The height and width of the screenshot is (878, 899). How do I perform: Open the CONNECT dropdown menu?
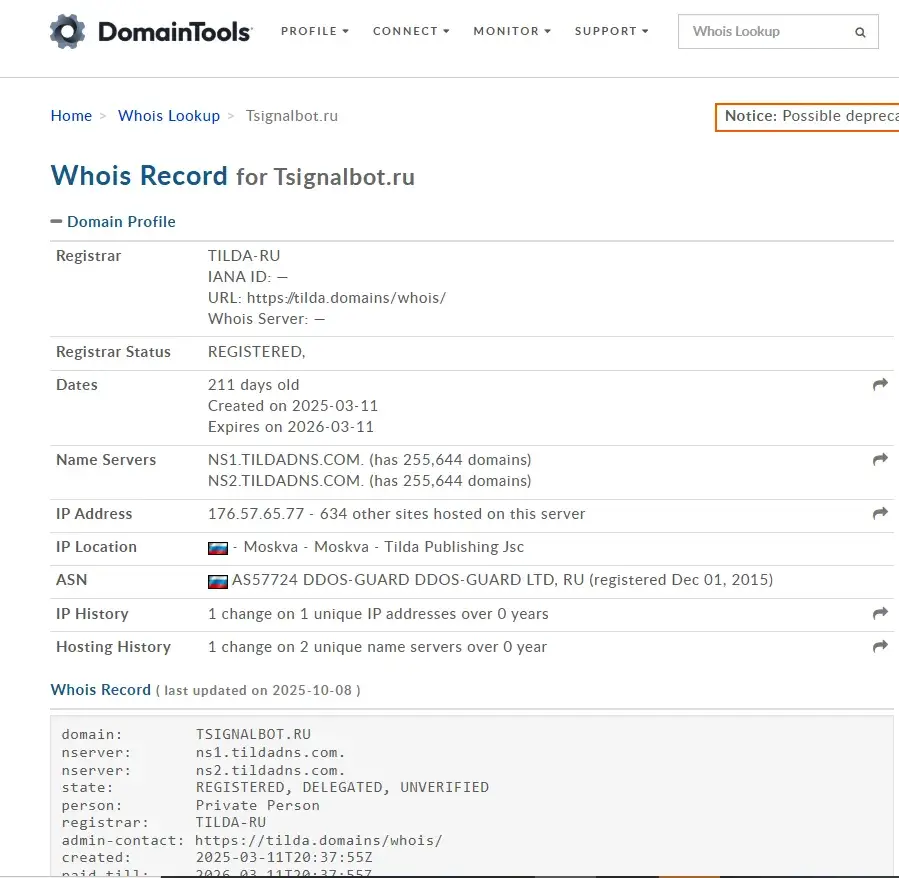(411, 31)
